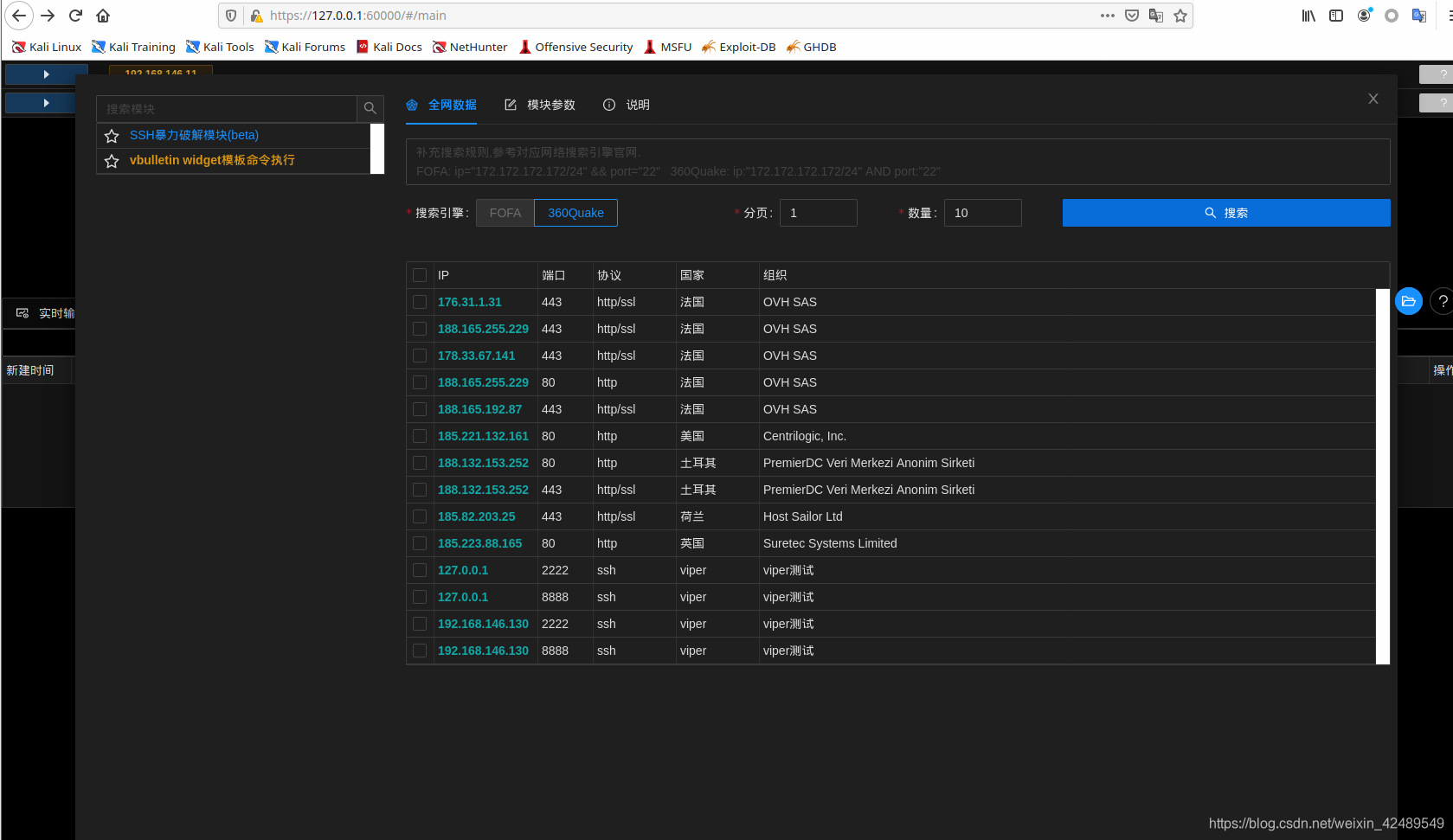The height and width of the screenshot is (840, 1453).
Task: Open GHDB bookmark
Action: pyautogui.click(x=811, y=47)
